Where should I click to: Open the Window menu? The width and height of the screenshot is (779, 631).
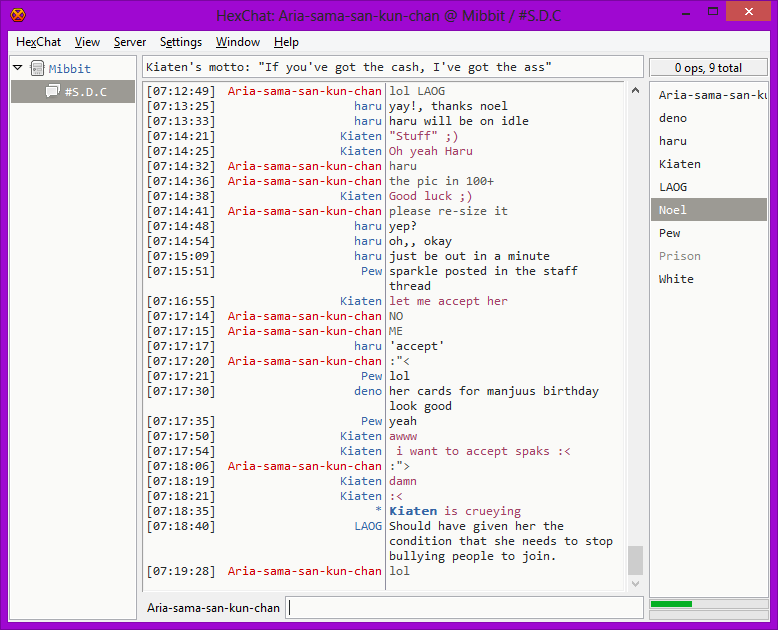[x=237, y=42]
